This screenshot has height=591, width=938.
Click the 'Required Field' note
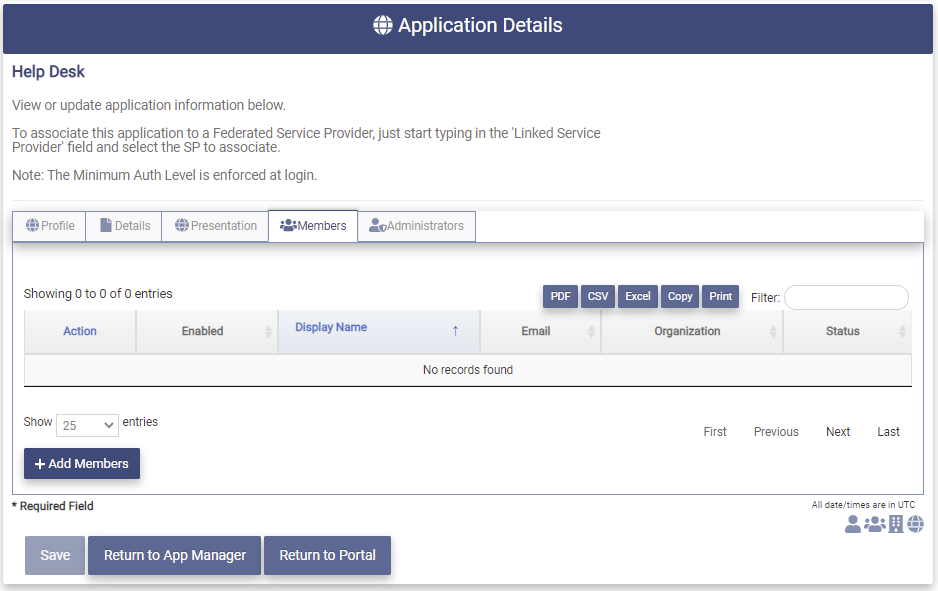tap(53, 506)
